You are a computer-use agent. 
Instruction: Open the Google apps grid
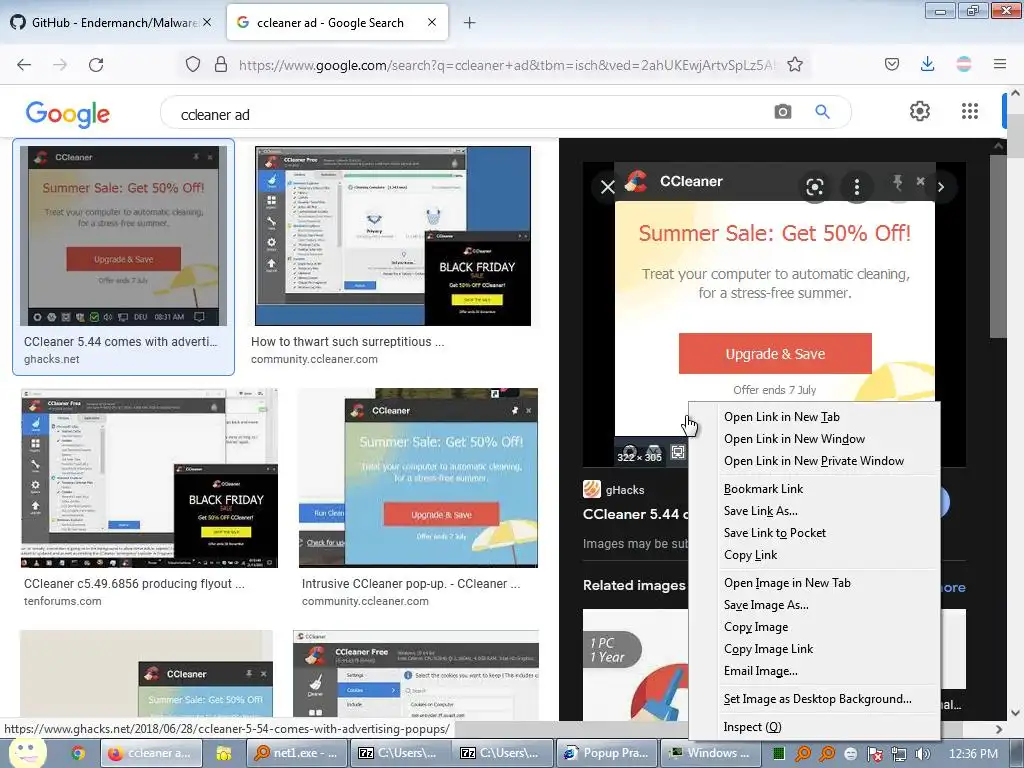point(970,111)
